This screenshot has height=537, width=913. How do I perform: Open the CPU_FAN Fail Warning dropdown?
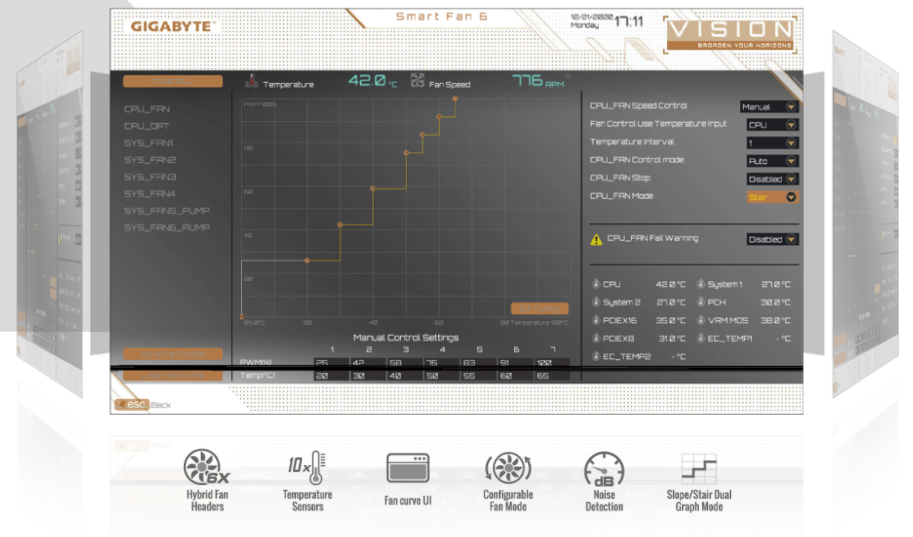click(772, 239)
